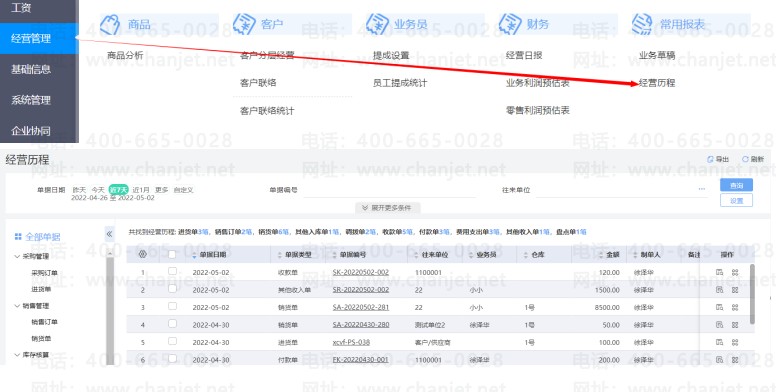Image resolution: width=776 pixels, height=392 pixels.
Task: Click the 查询 search button
Action: (736, 185)
